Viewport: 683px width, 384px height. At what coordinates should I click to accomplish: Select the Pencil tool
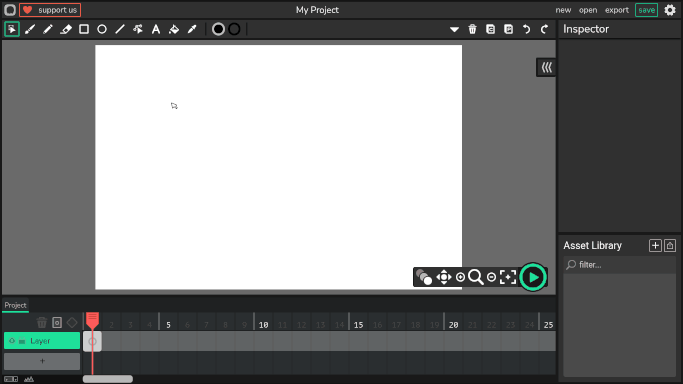coord(48,29)
